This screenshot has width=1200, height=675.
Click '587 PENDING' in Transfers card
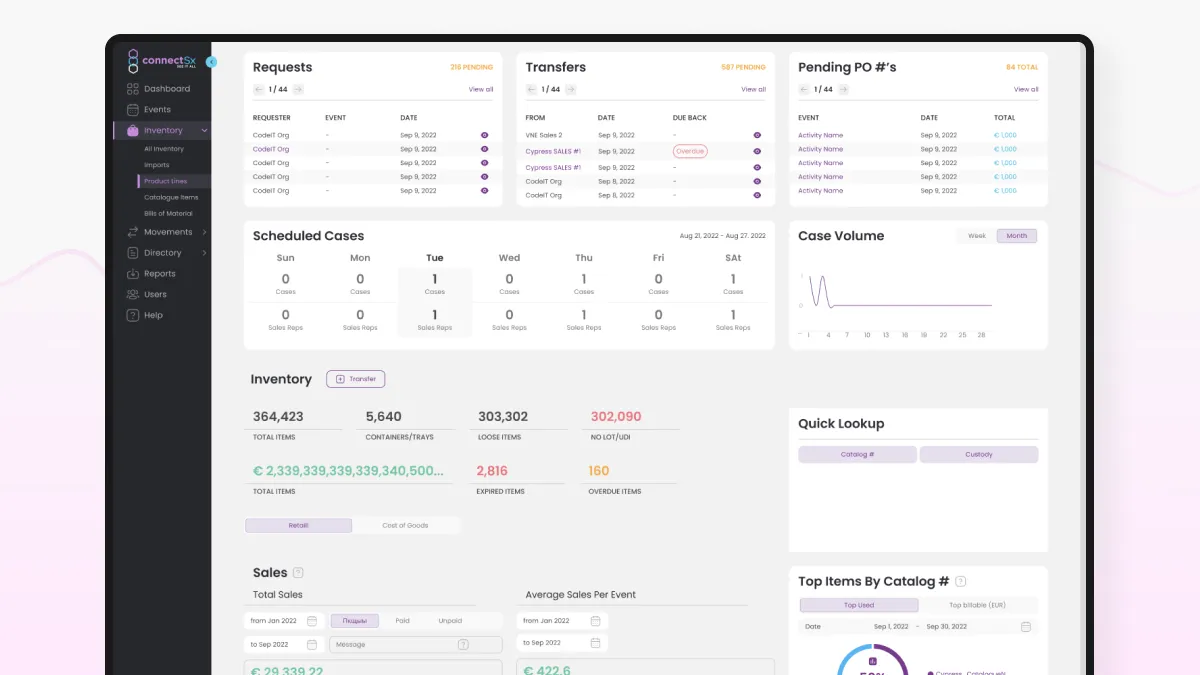click(x=743, y=67)
